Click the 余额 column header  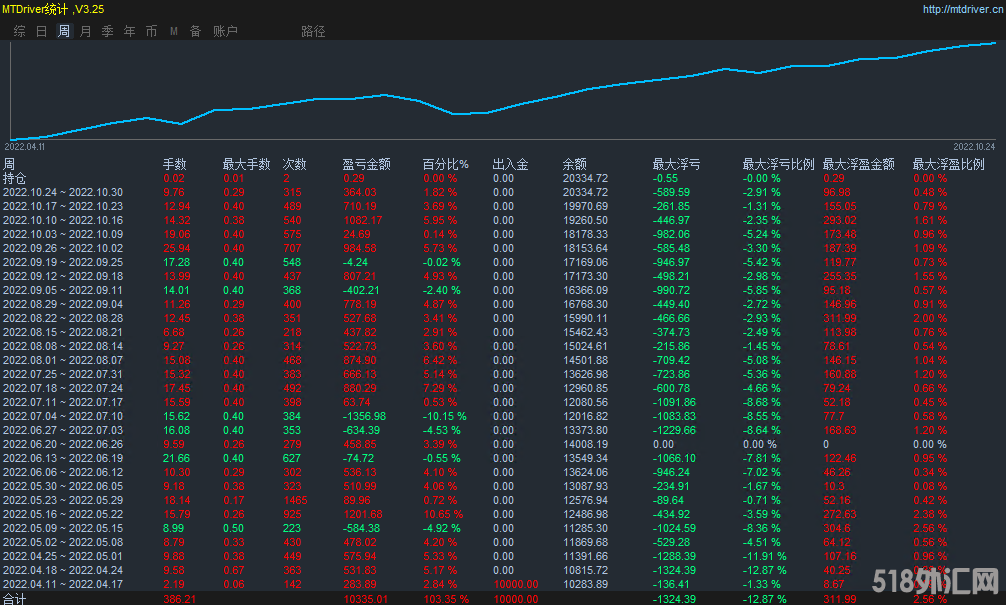[x=574, y=164]
